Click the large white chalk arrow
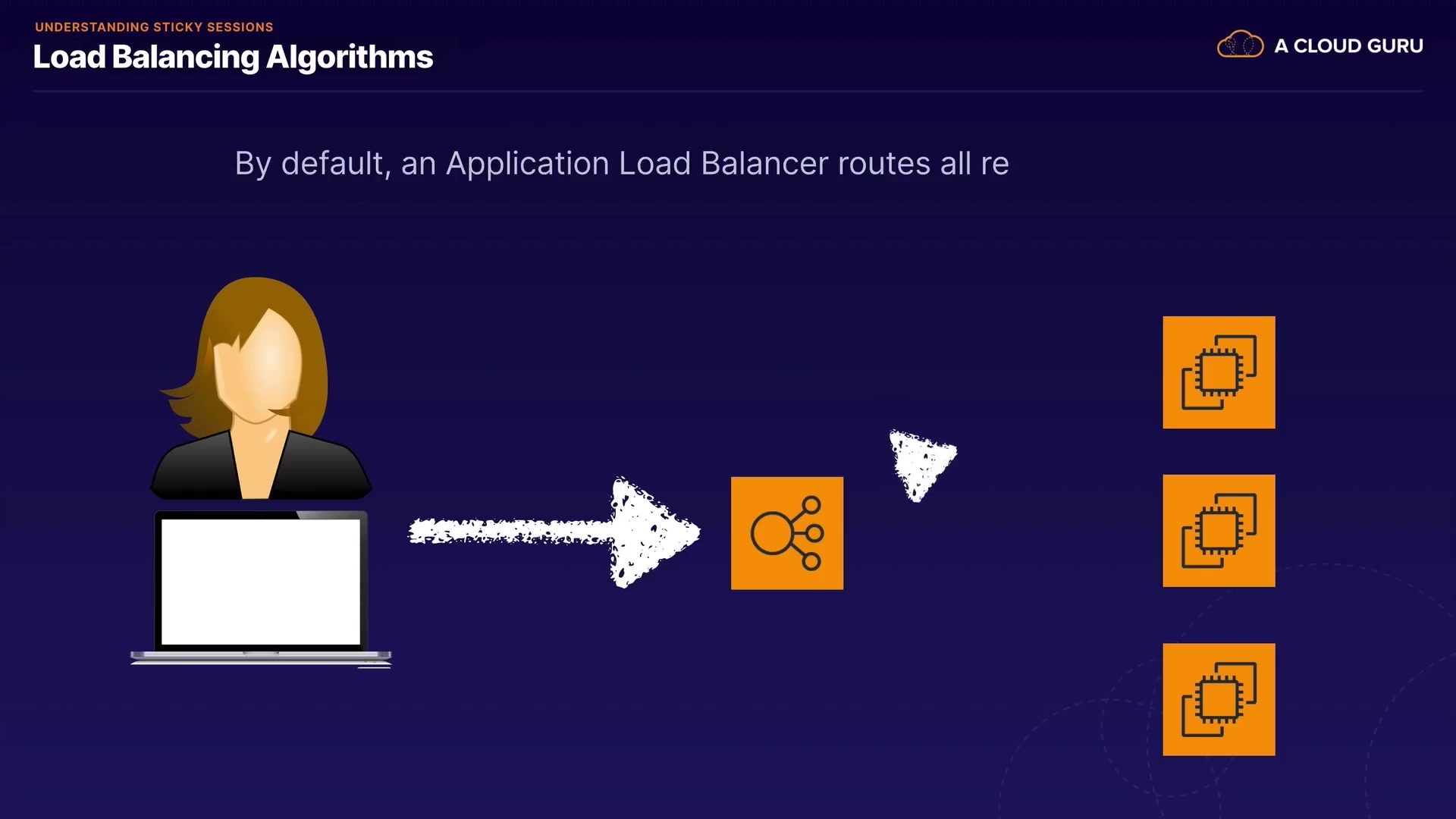Image resolution: width=1456 pixels, height=819 pixels. (x=554, y=532)
